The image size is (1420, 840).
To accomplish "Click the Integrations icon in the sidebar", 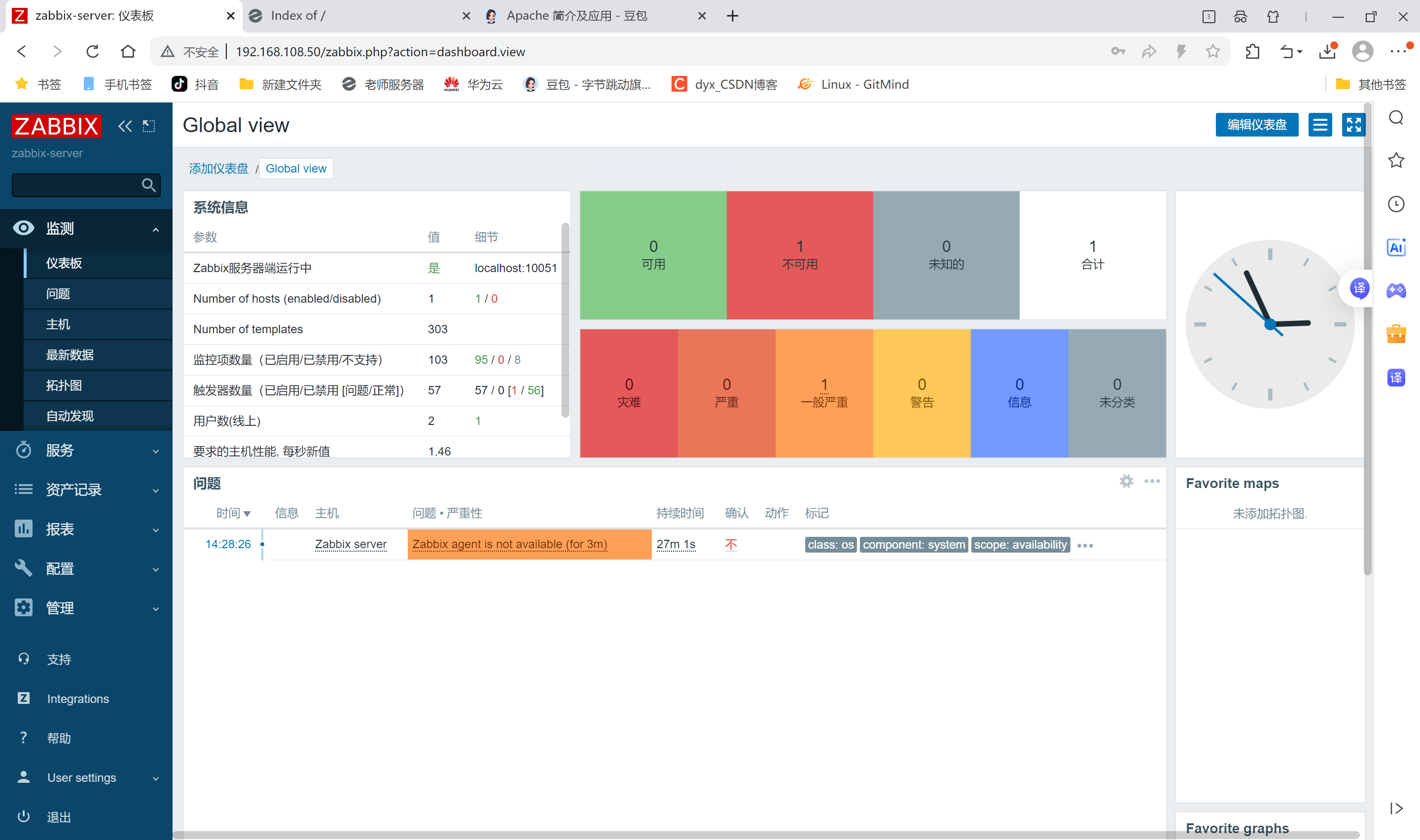I will tap(23, 698).
